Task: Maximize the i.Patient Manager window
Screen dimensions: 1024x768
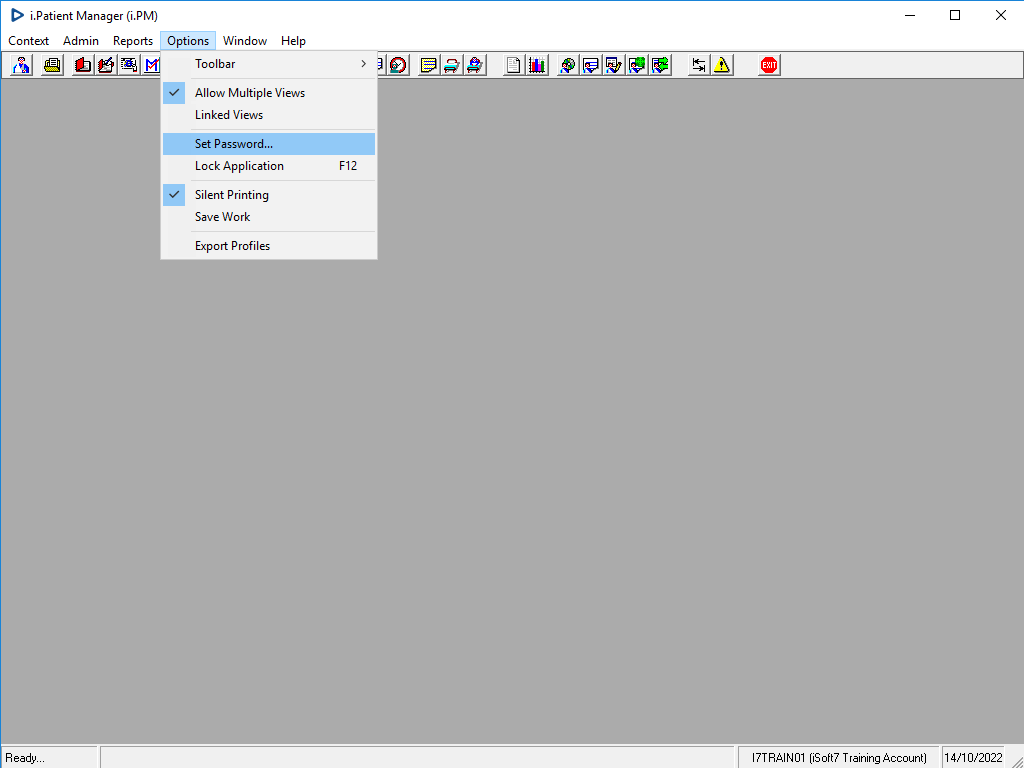Action: 955,15
